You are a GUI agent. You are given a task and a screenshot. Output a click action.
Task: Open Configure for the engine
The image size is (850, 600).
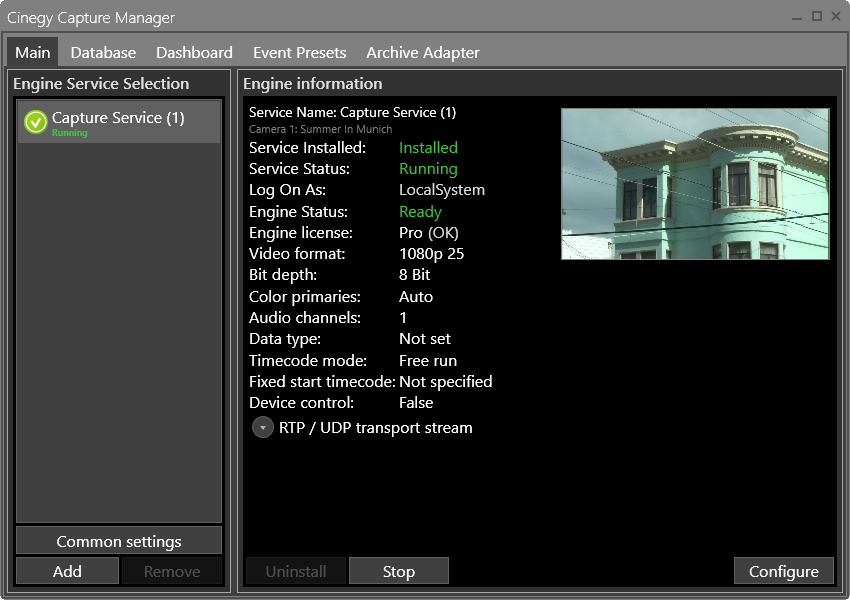click(783, 571)
